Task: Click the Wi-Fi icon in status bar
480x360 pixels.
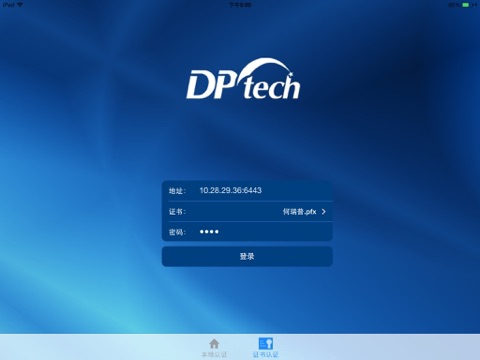Action: 20,5
